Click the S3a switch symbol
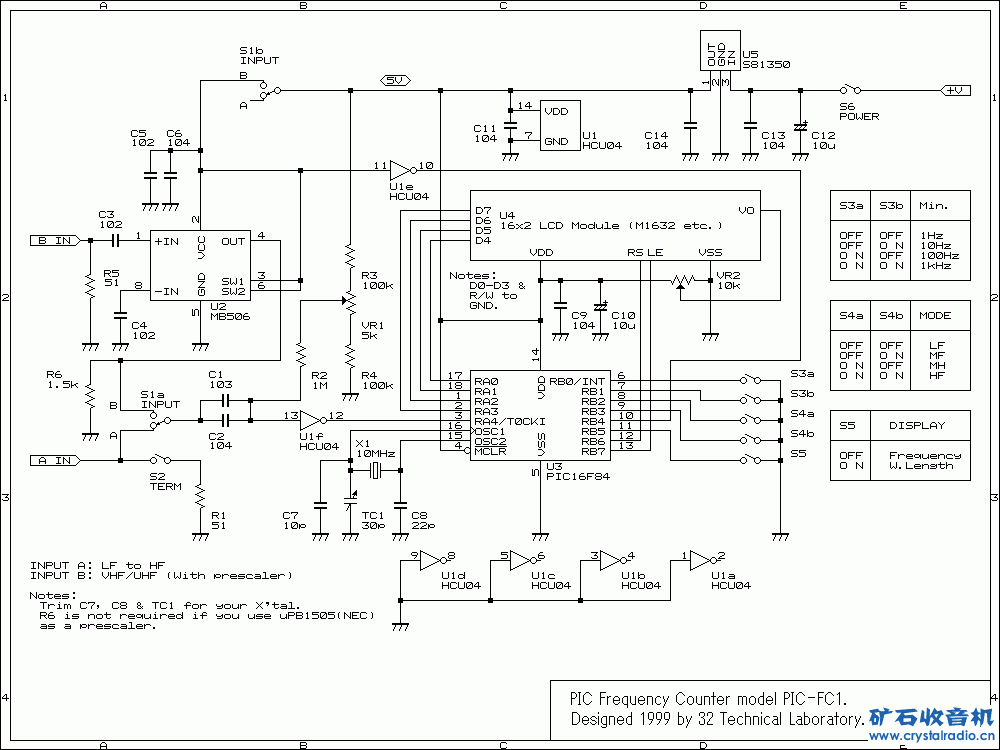 click(x=750, y=379)
